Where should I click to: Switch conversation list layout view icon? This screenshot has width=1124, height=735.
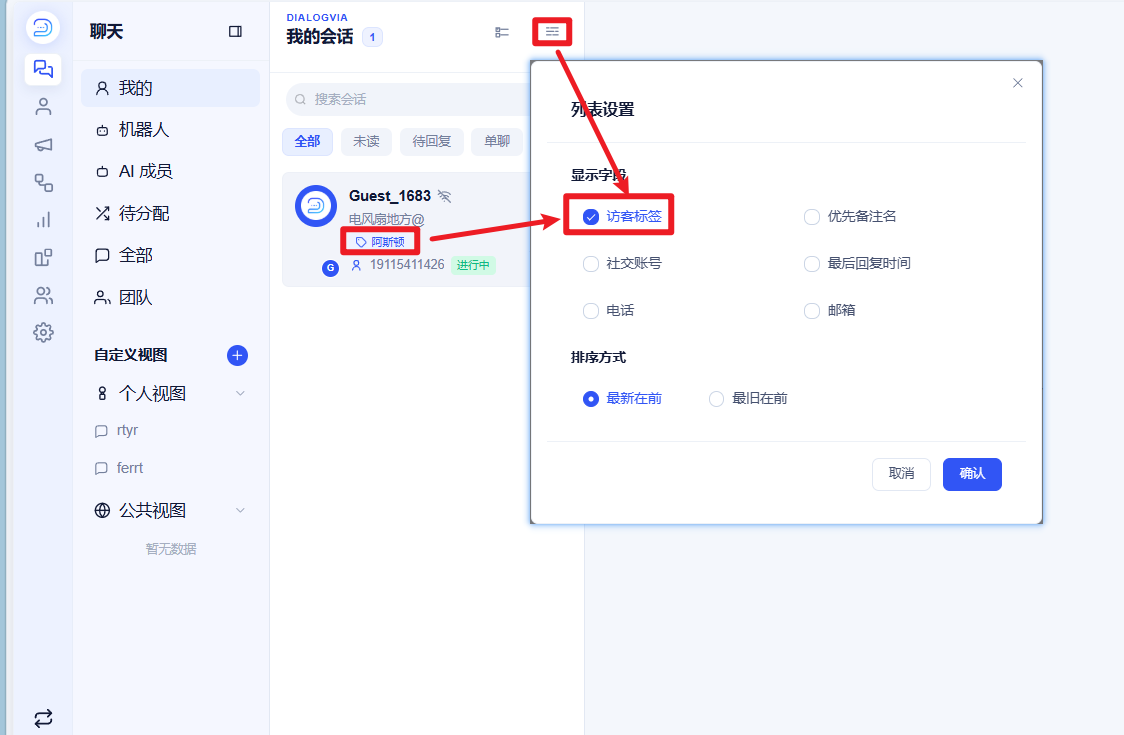(502, 32)
